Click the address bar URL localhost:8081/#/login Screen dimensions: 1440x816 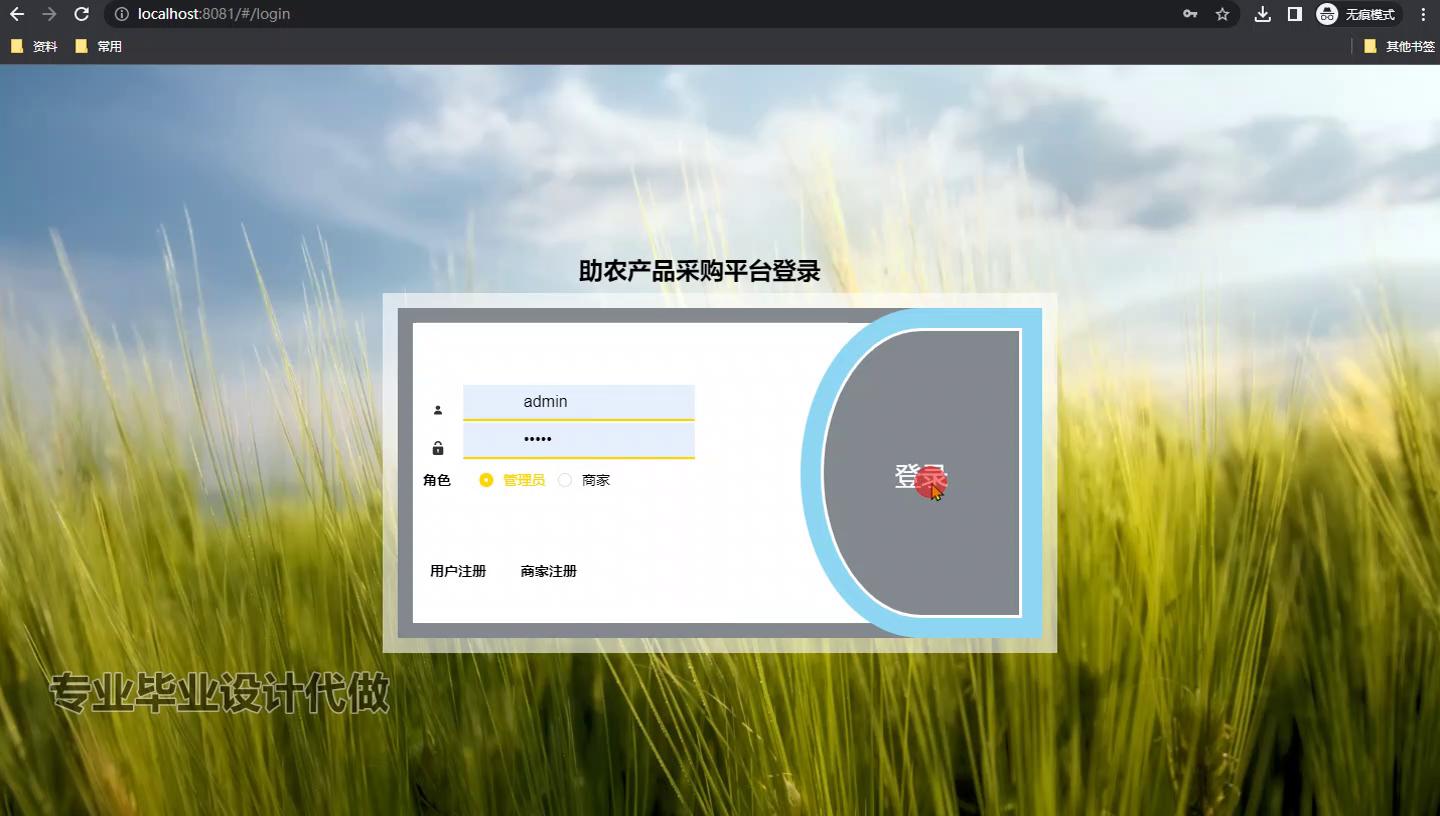coord(214,14)
